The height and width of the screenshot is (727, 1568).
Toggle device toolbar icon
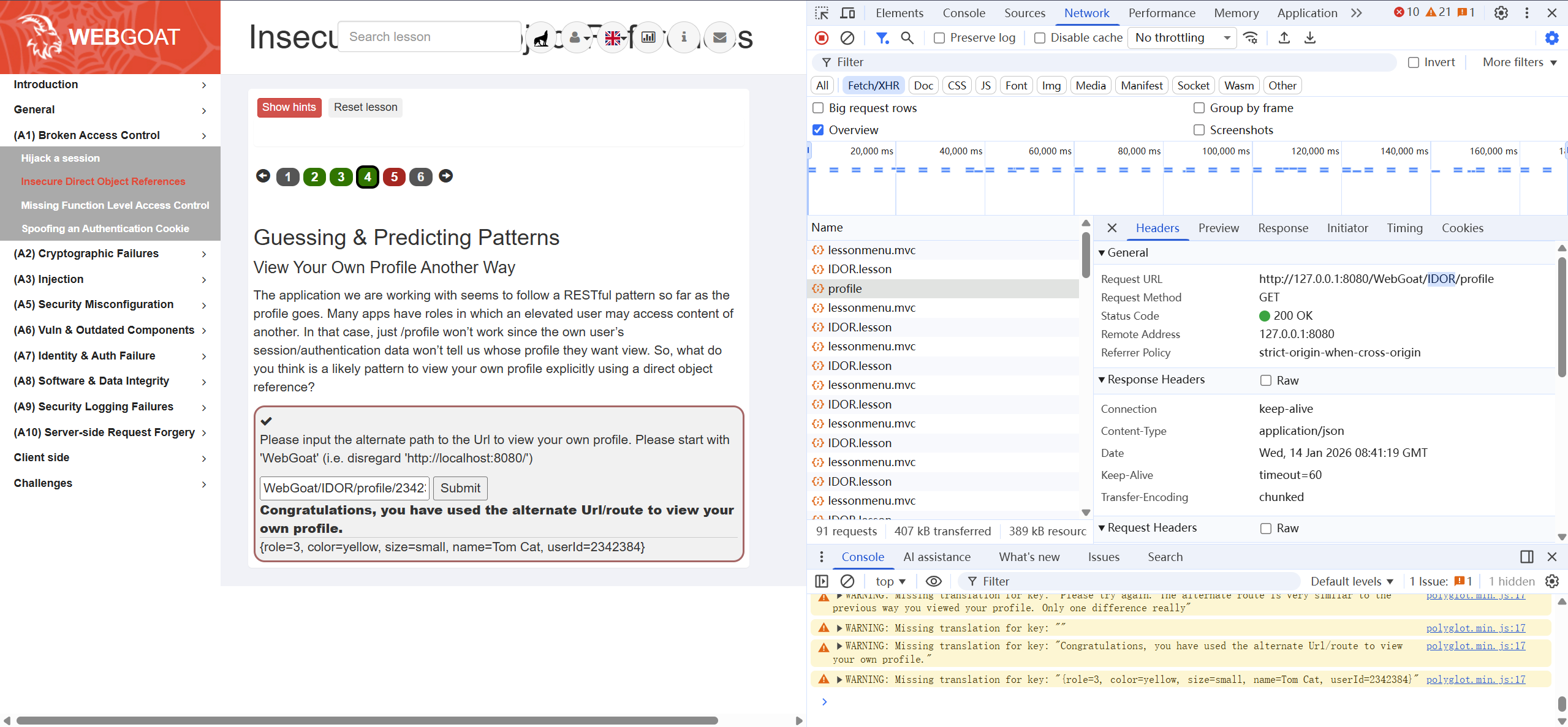click(x=847, y=13)
